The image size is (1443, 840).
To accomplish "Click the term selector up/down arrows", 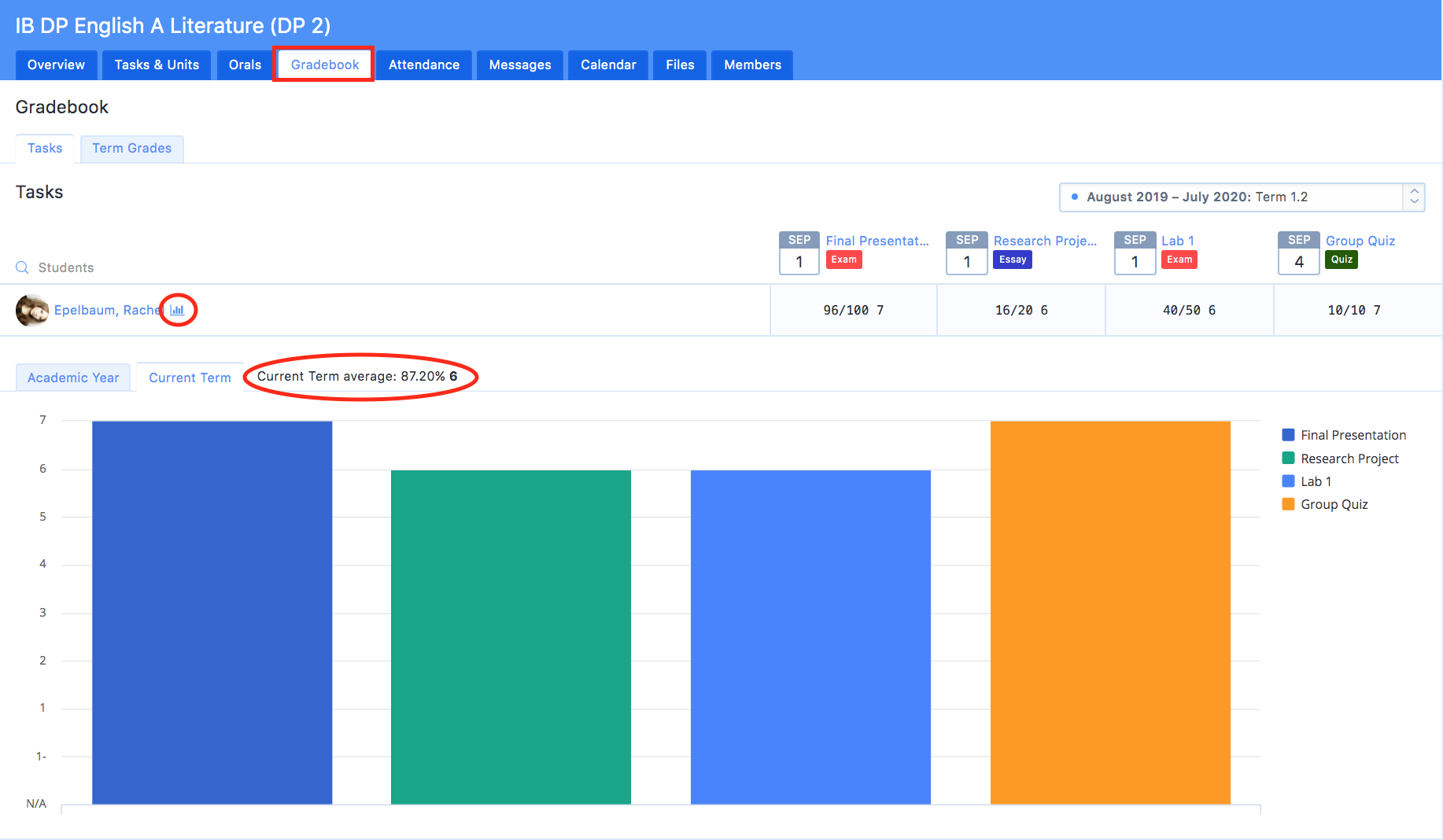I will tap(1414, 197).
